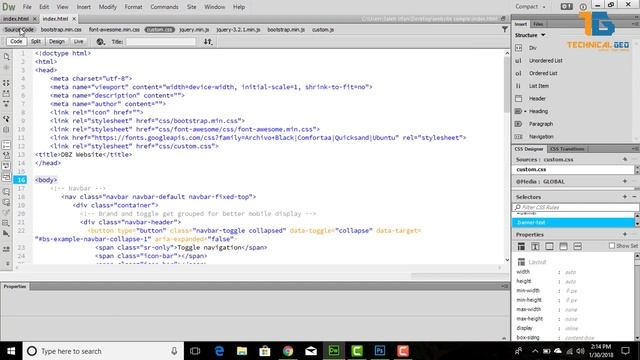Open the Insert panel options menu
Screen dimensions: 640x360
tap(636, 24)
